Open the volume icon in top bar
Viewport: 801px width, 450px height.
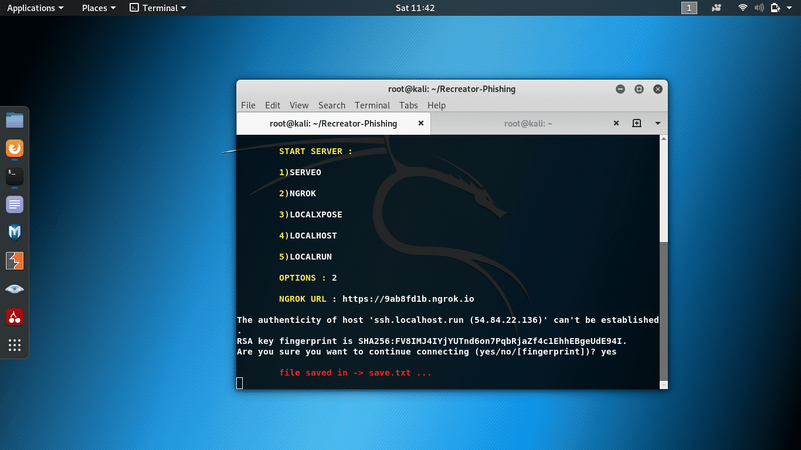[759, 8]
